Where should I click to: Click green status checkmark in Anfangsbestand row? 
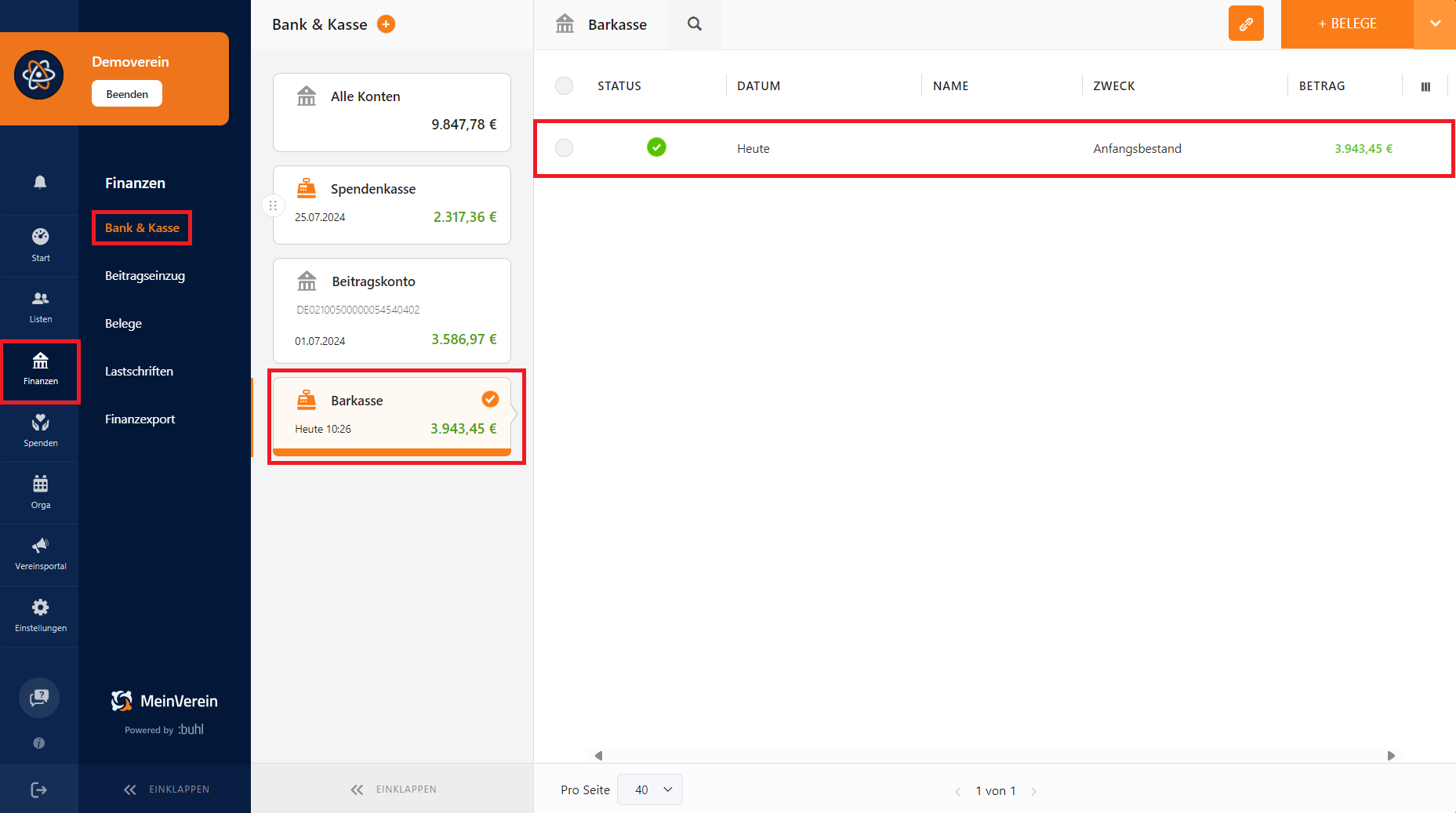[656, 147]
